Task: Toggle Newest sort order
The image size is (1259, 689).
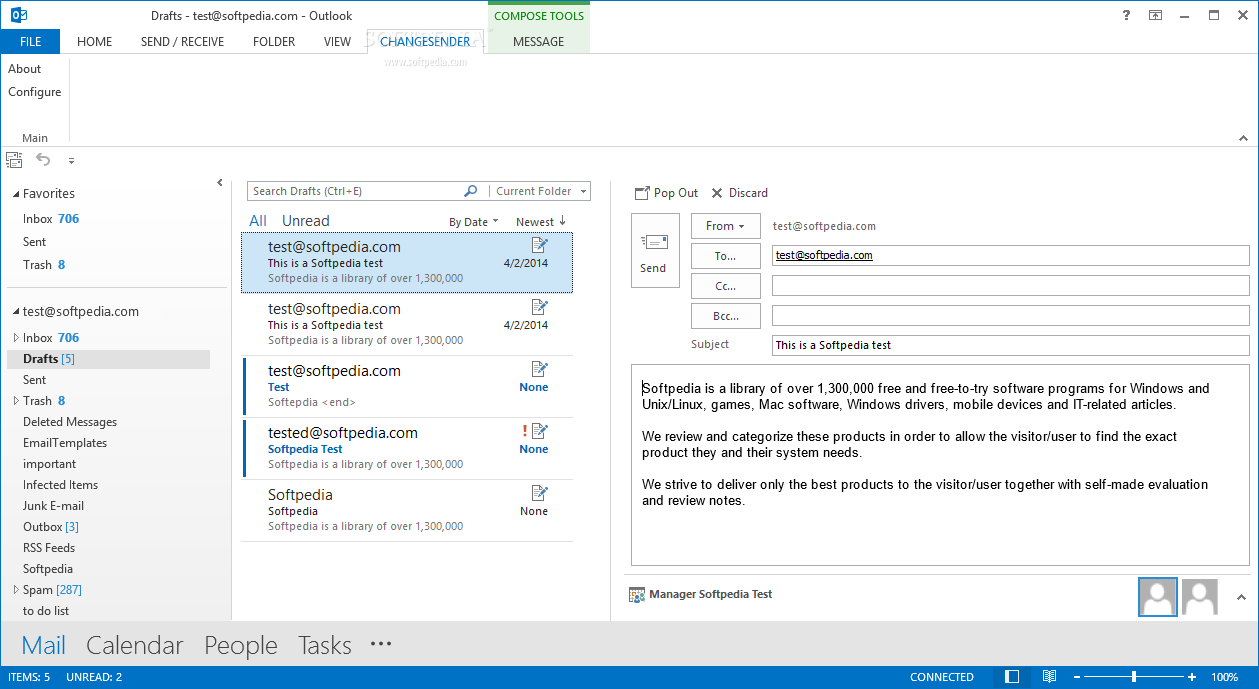Action: tap(541, 222)
